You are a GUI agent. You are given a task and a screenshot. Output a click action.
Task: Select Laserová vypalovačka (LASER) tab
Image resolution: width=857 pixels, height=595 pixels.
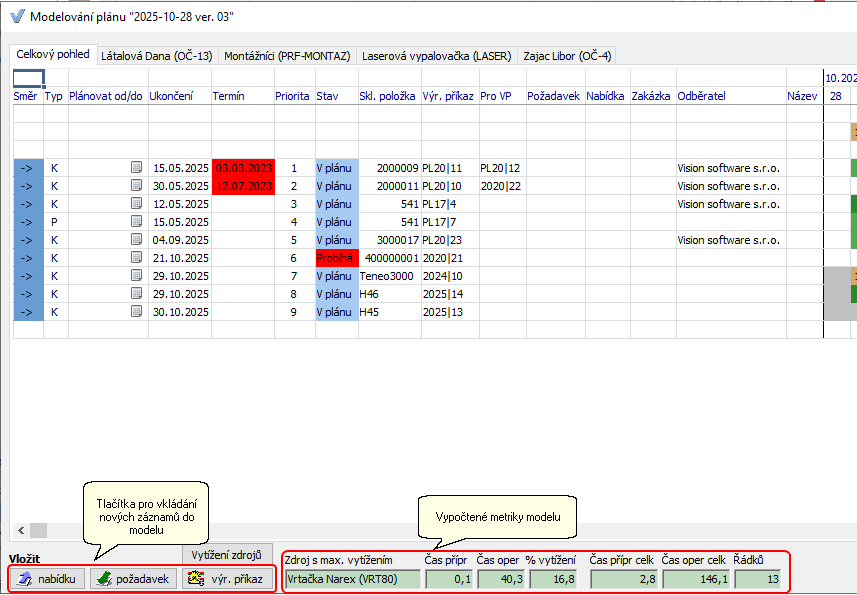tap(437, 56)
